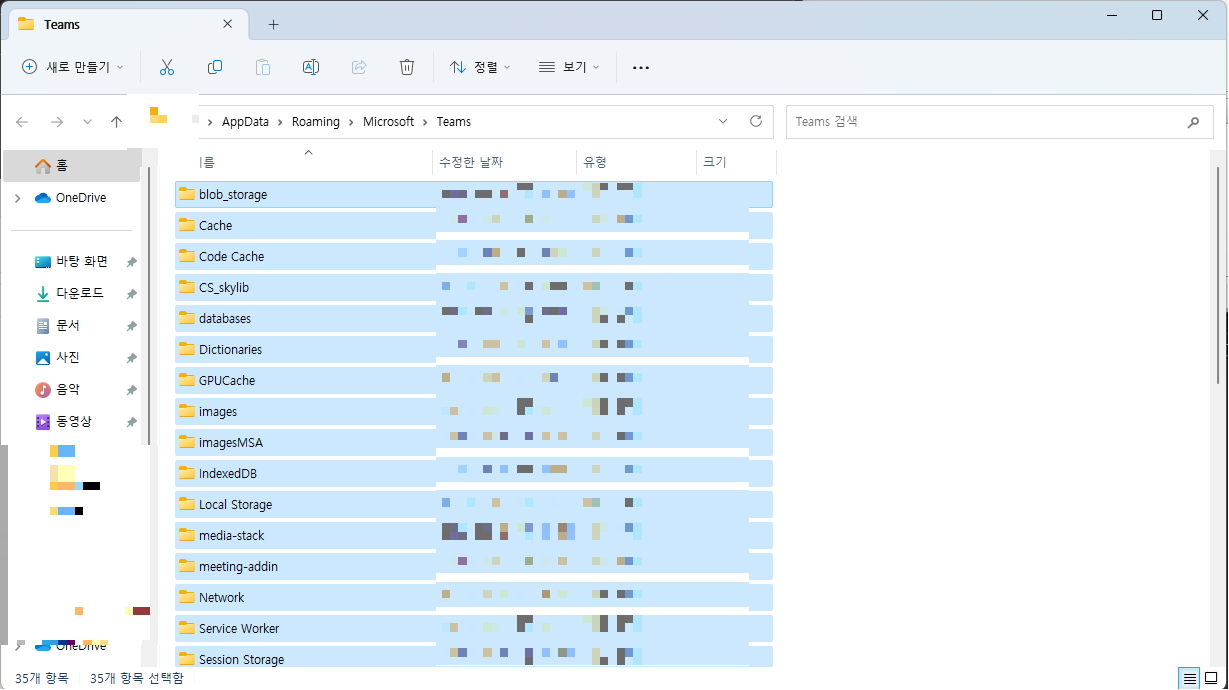Share the selected folders

pos(359,67)
